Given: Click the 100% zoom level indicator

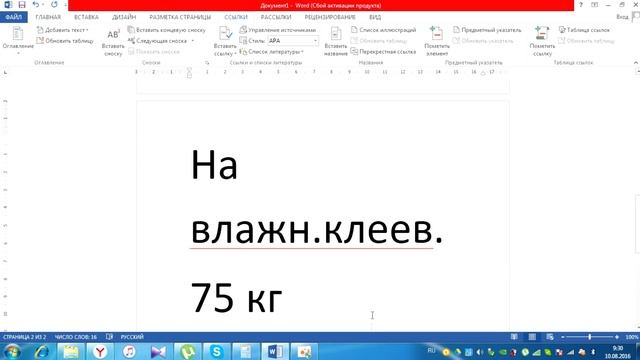Looking at the screenshot, I should pyautogui.click(x=631, y=337).
